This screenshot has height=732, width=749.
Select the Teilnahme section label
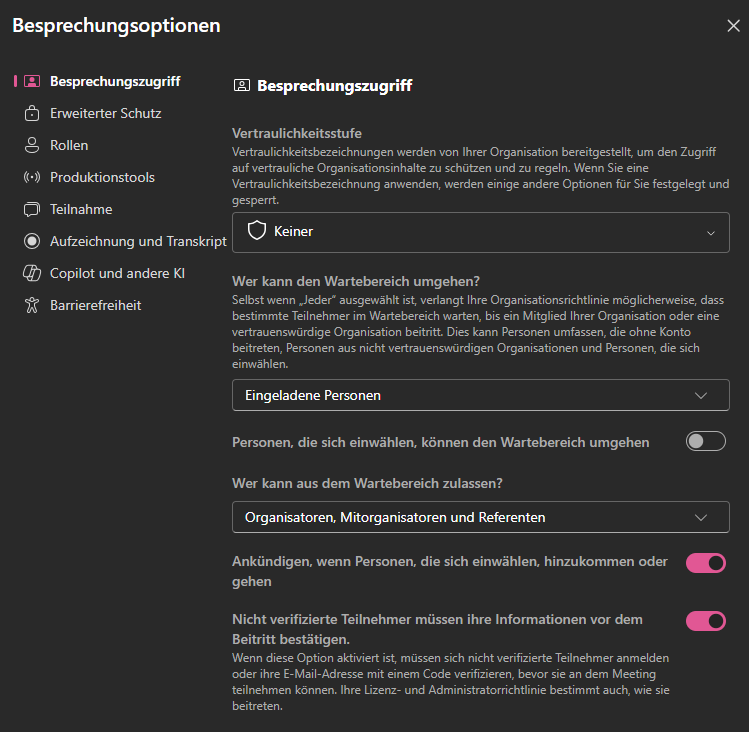[x=81, y=209]
